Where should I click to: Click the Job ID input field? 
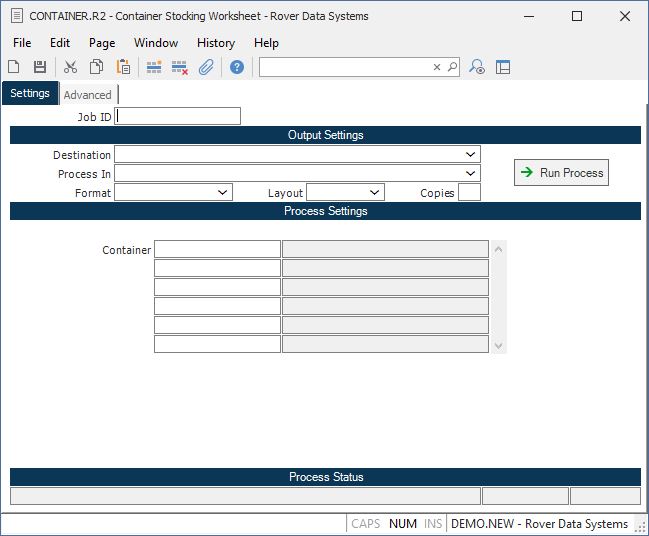coord(178,116)
